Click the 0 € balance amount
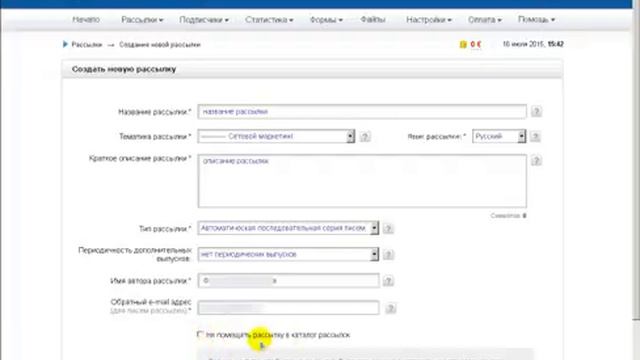Viewport: 640px width, 360px height. 476,44
